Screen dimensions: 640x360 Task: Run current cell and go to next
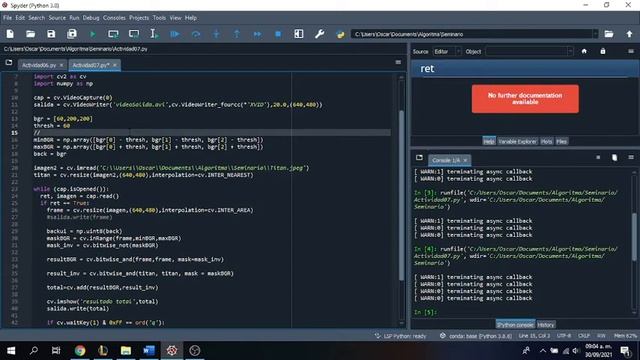click(x=134, y=34)
